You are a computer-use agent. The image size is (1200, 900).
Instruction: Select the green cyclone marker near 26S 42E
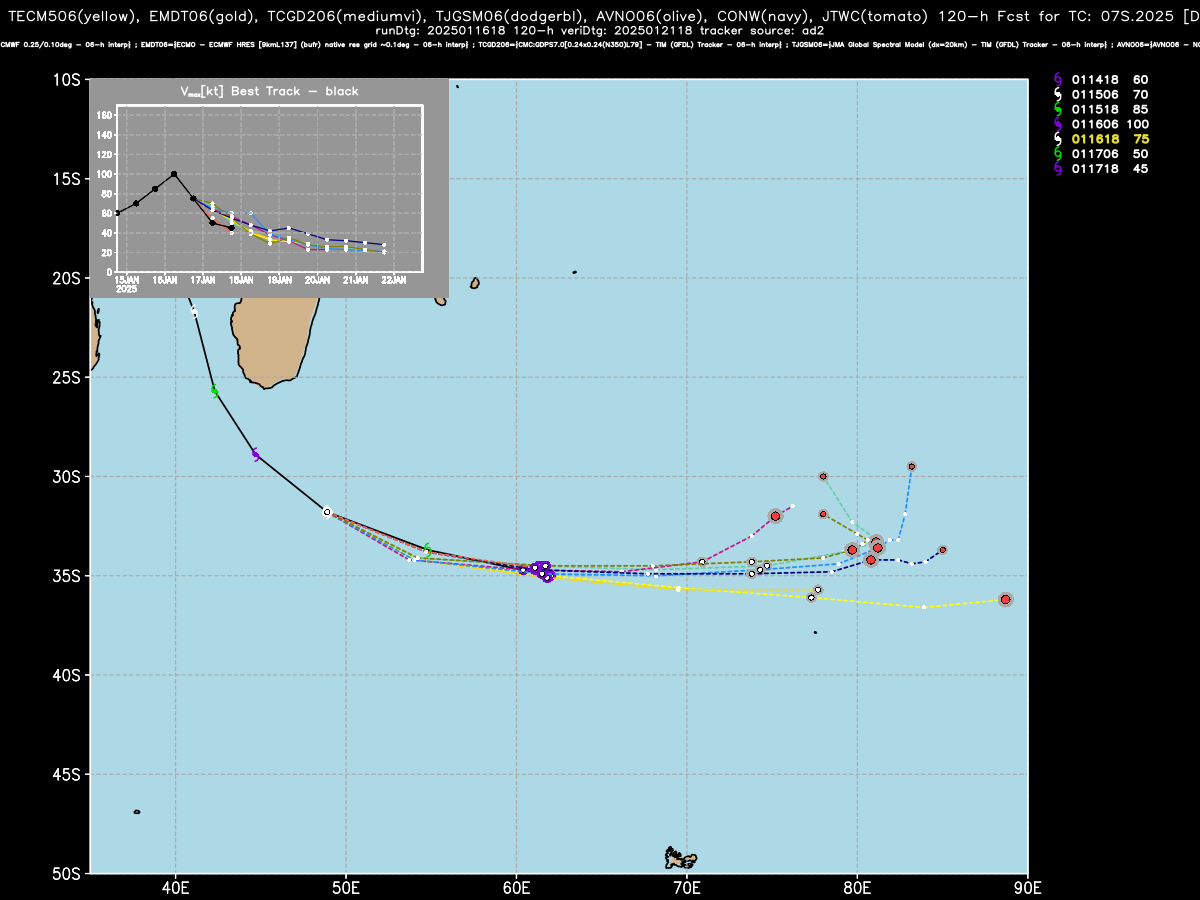[214, 391]
